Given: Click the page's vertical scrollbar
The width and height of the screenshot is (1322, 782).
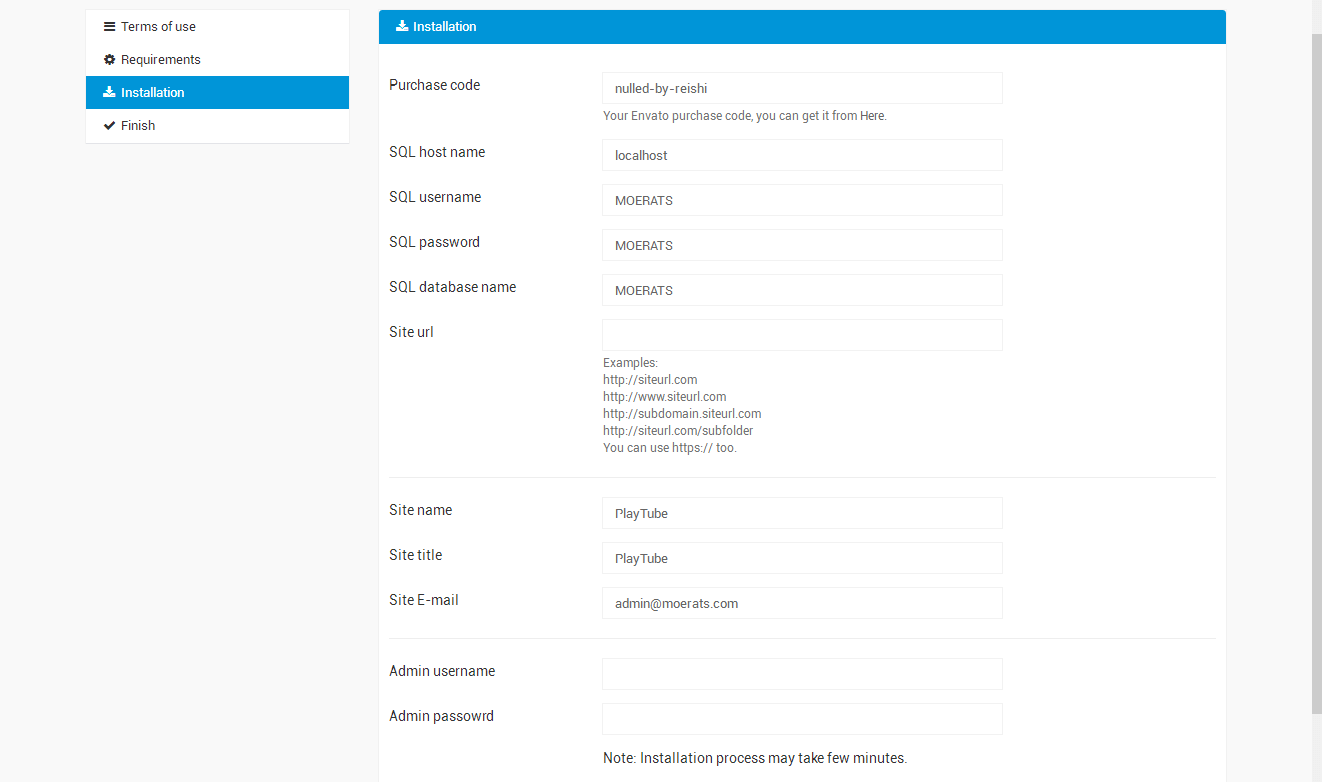Looking at the screenshot, I should (x=1316, y=370).
